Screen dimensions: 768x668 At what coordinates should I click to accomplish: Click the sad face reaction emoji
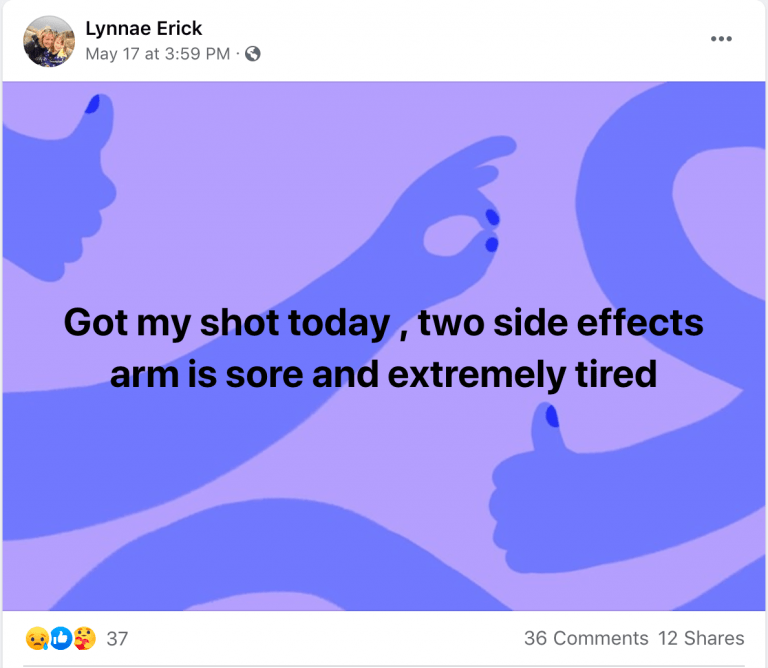click(36, 638)
